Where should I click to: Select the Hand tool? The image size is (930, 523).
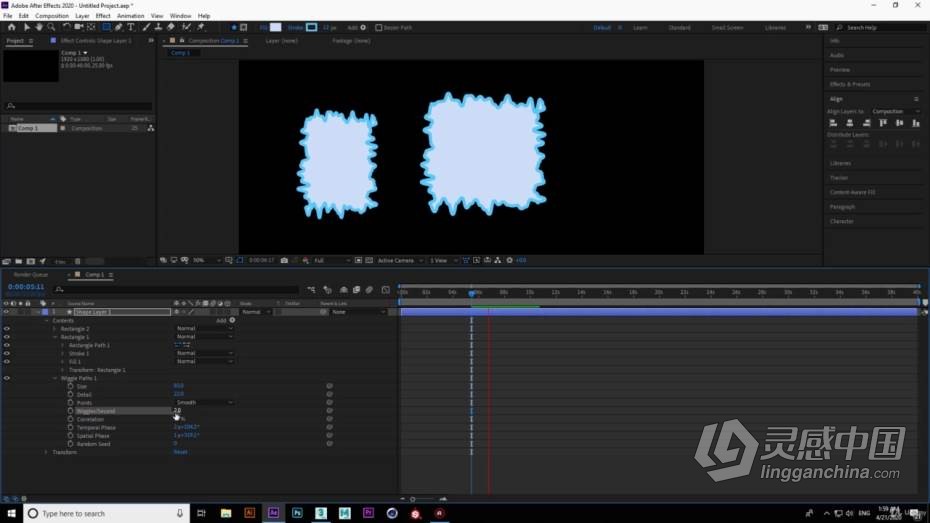click(x=39, y=27)
